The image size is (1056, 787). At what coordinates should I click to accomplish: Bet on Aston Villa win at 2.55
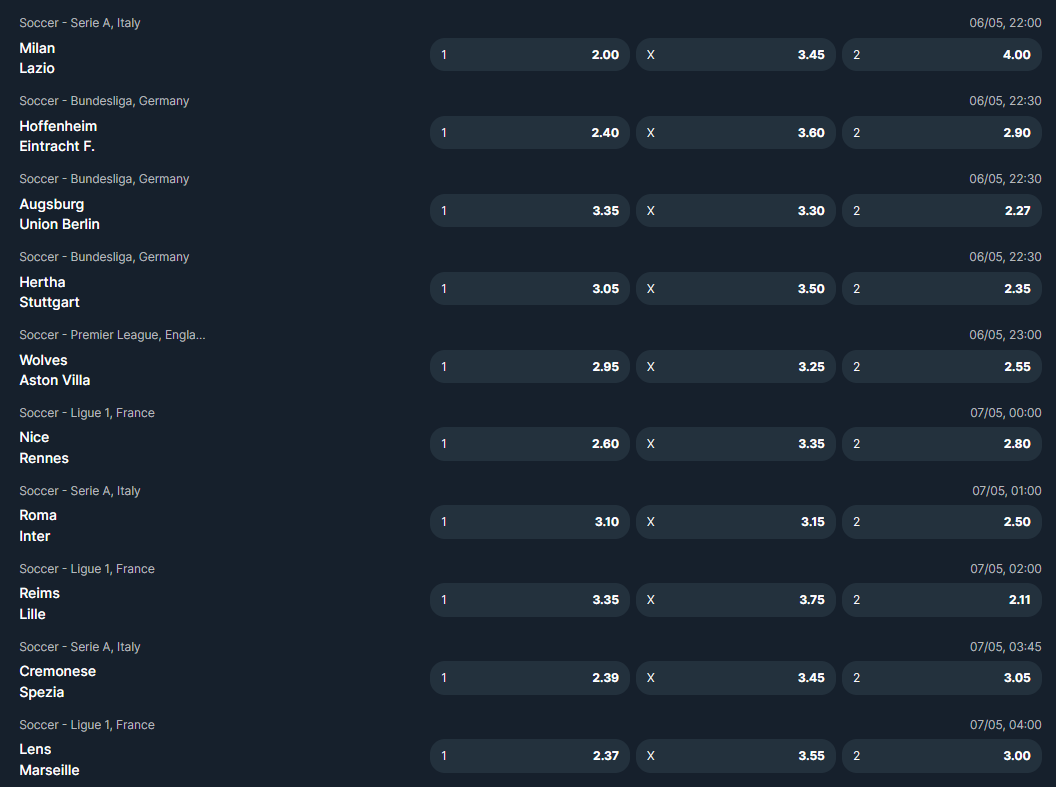[x=941, y=367]
